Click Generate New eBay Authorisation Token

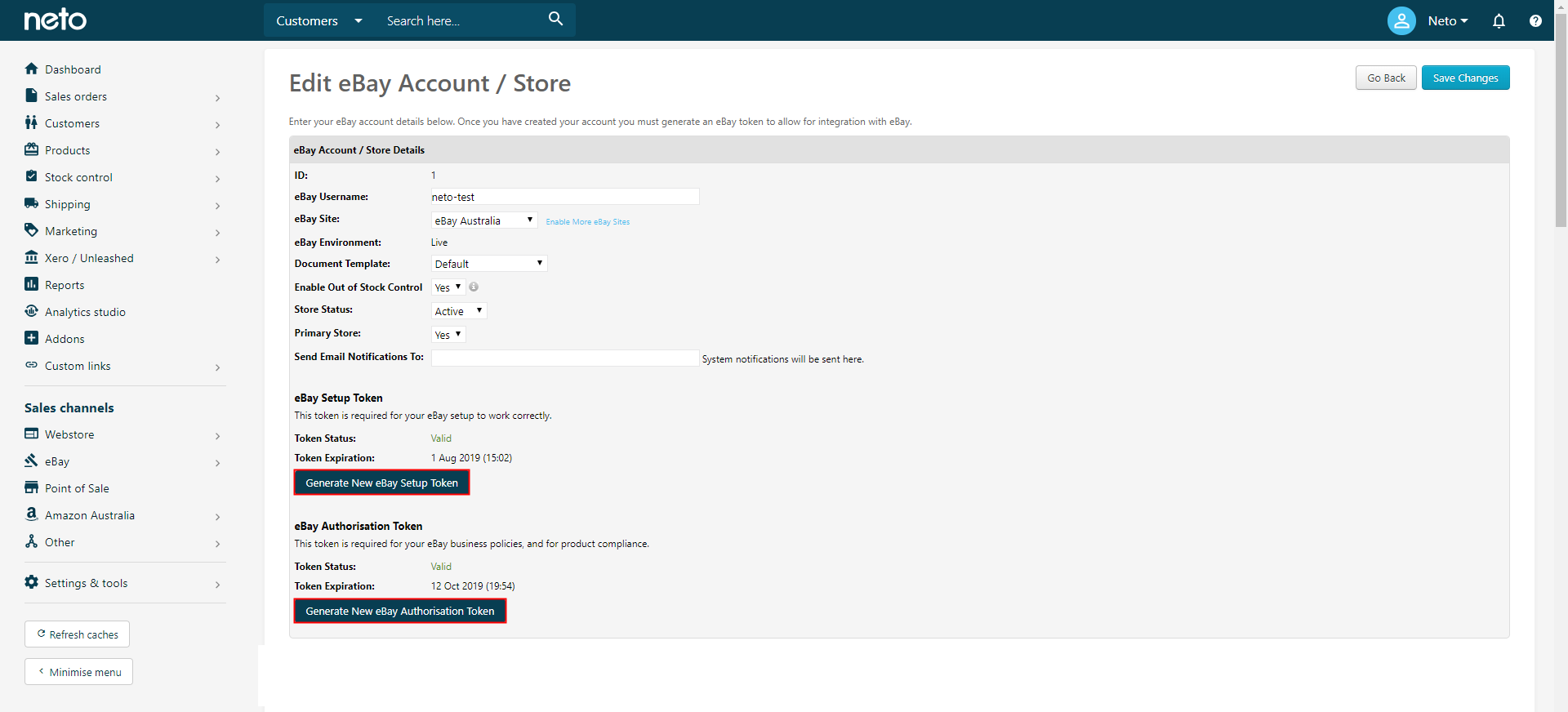(x=400, y=611)
